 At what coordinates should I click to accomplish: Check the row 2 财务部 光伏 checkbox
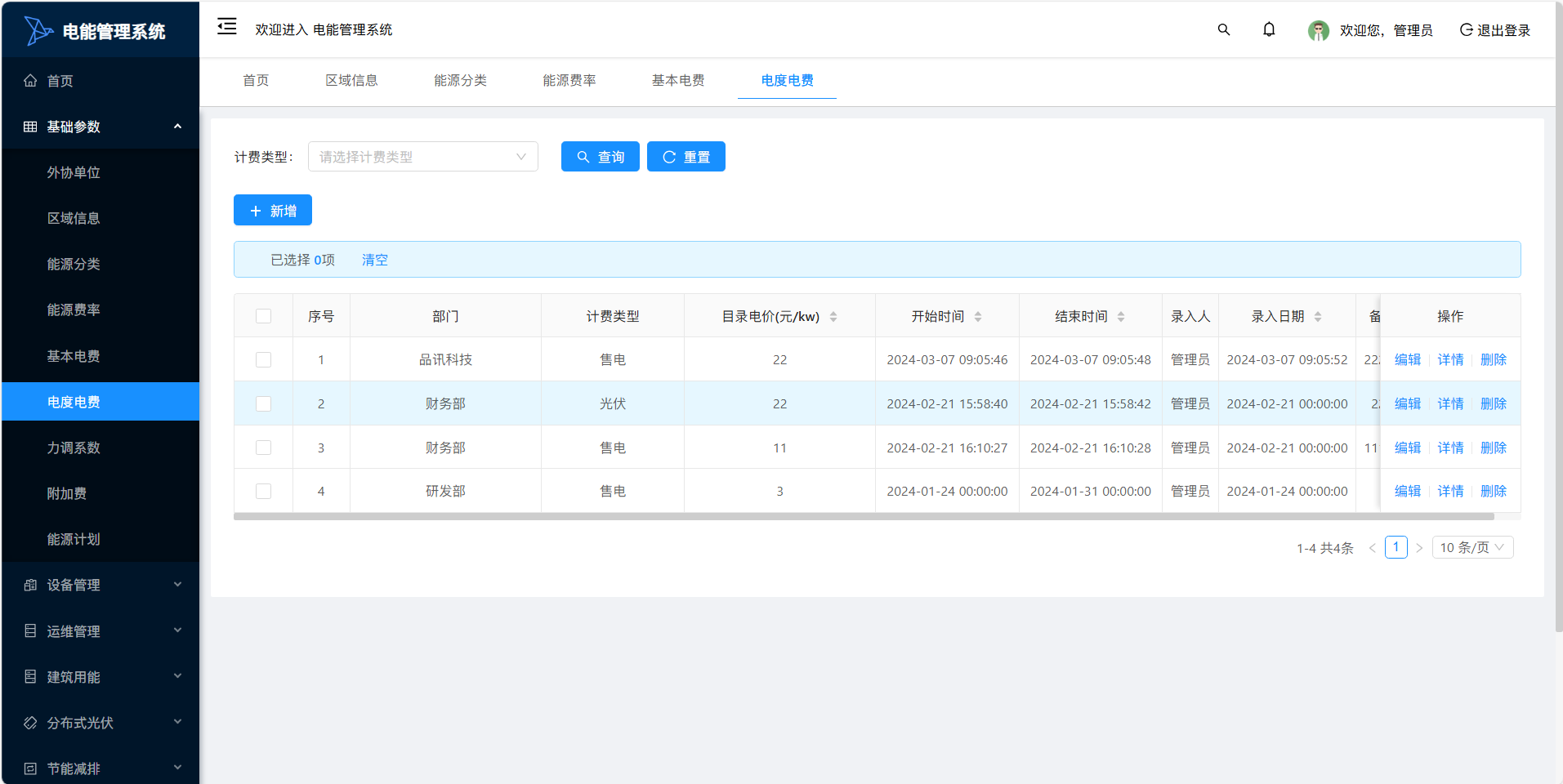263,403
